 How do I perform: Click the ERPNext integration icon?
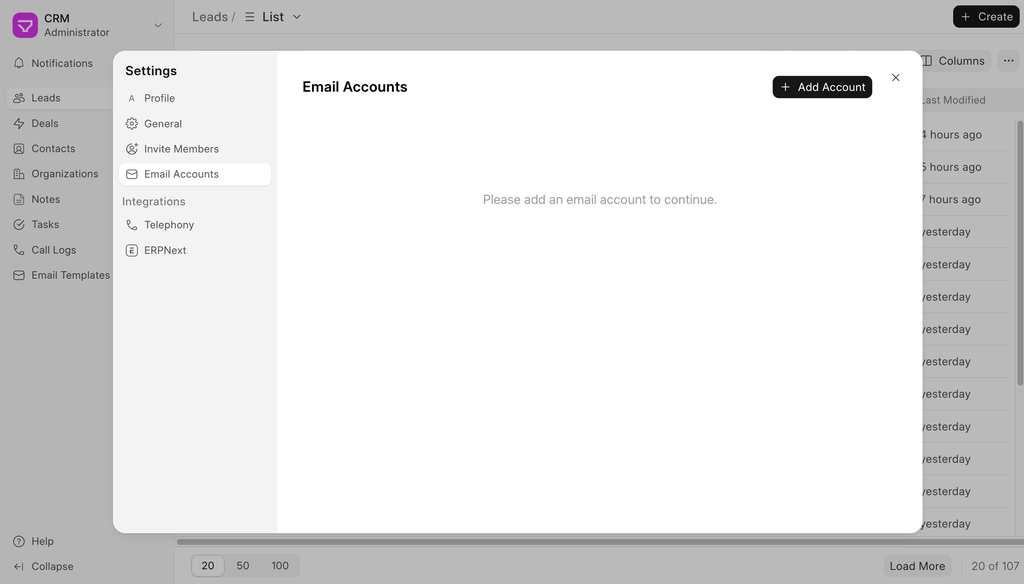tap(132, 251)
